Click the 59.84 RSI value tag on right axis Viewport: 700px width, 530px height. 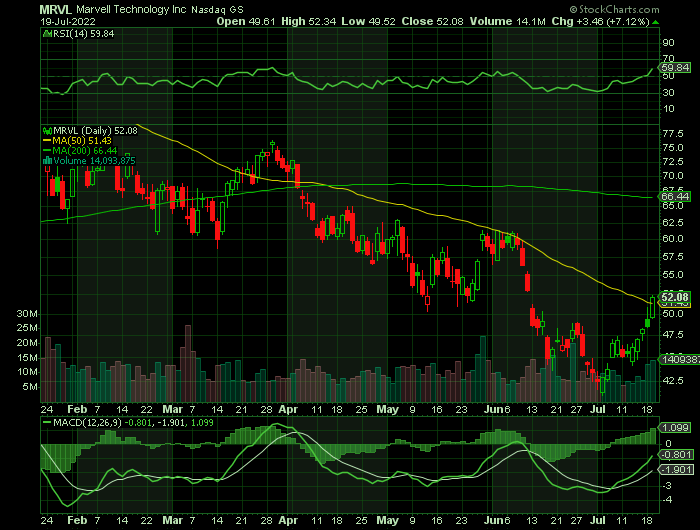point(675,68)
